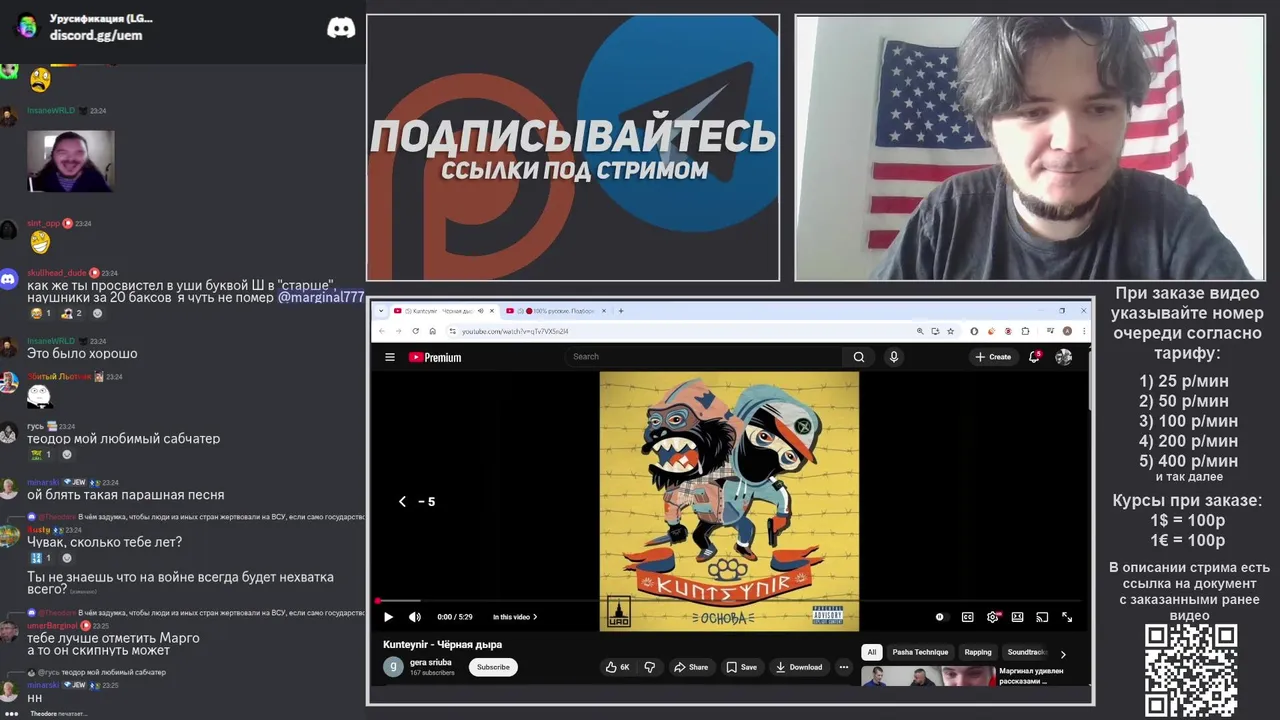Download the video
Screen dimensions: 1280x720
click(x=799, y=667)
